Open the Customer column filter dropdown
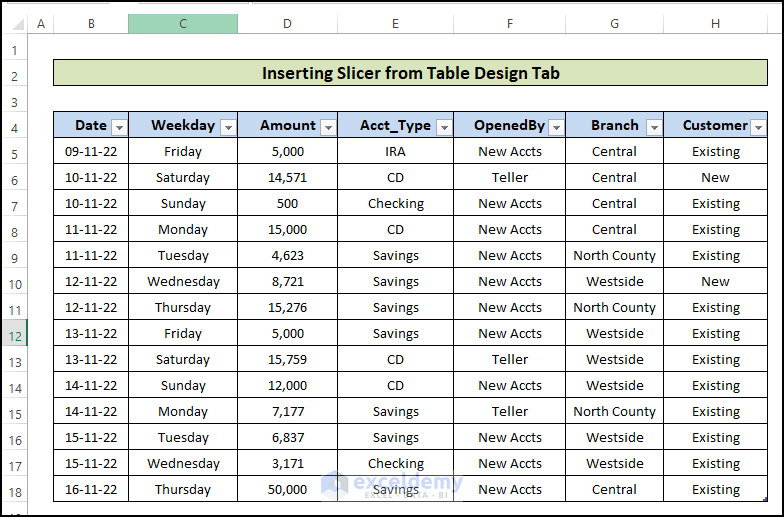 [x=758, y=127]
